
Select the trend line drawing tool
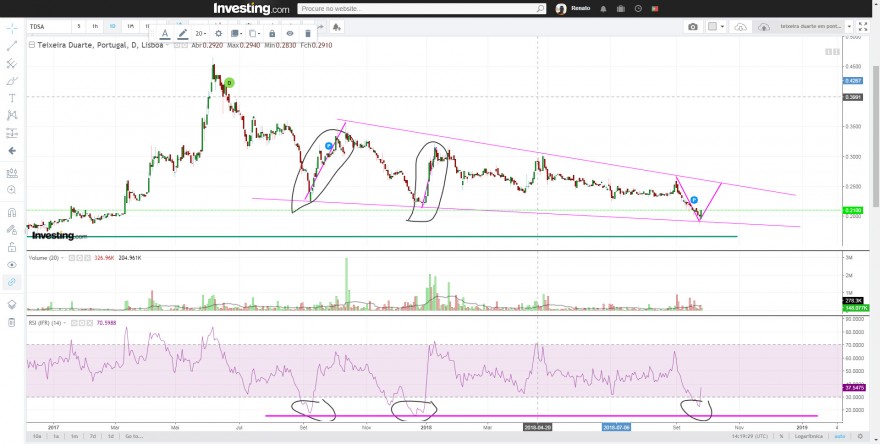click(12, 45)
